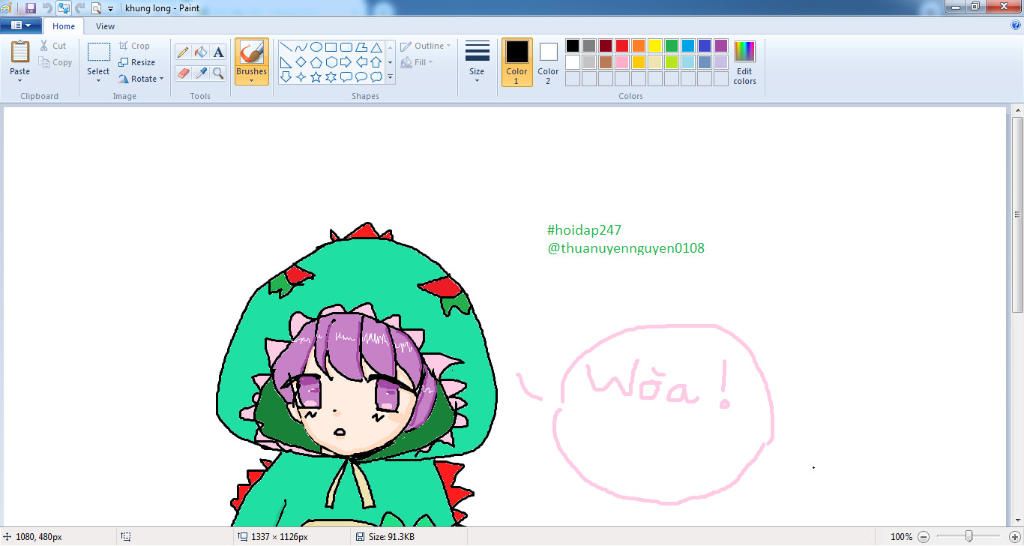
Task: Open the shape Fill dropdown
Action: (417, 62)
